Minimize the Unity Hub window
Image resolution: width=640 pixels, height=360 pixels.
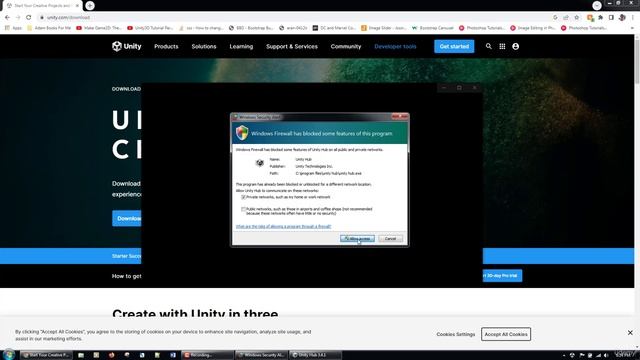click(x=444, y=88)
